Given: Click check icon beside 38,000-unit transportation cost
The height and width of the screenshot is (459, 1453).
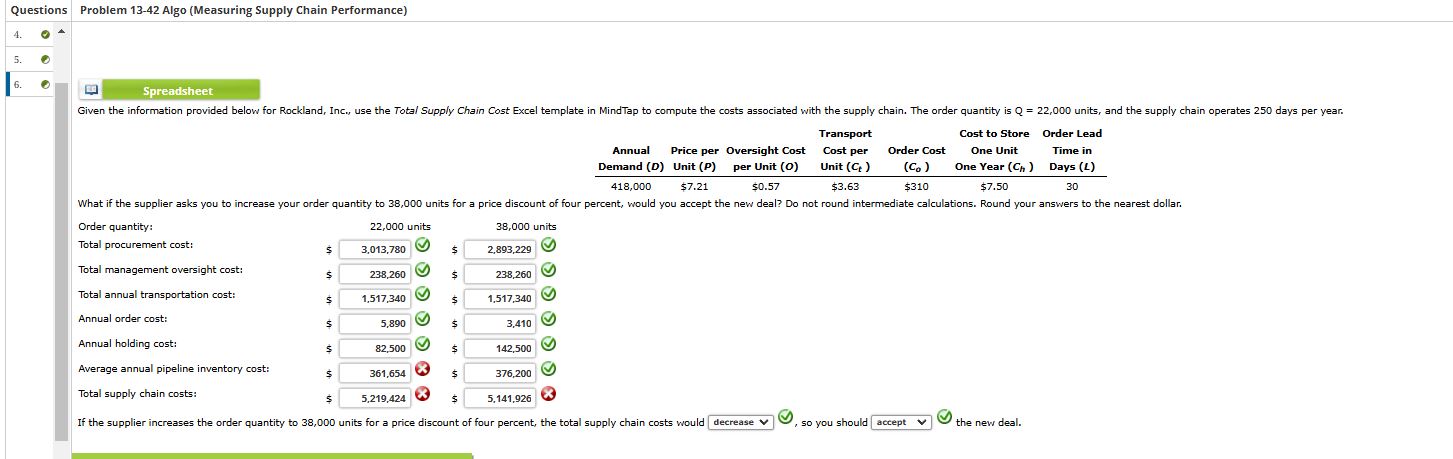Looking at the screenshot, I should coord(547,295).
